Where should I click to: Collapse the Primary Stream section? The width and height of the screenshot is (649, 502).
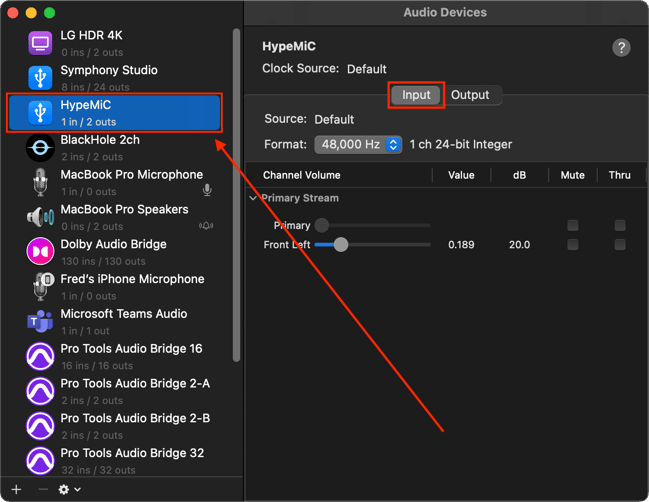[x=253, y=198]
